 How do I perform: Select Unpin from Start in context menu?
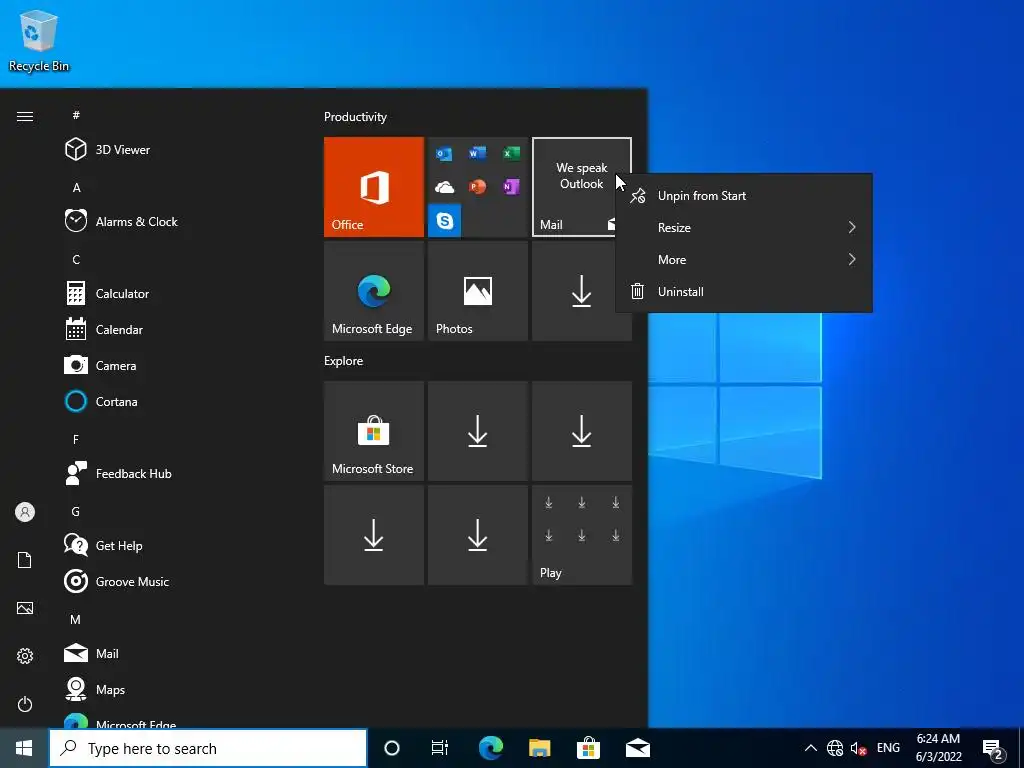point(744,196)
